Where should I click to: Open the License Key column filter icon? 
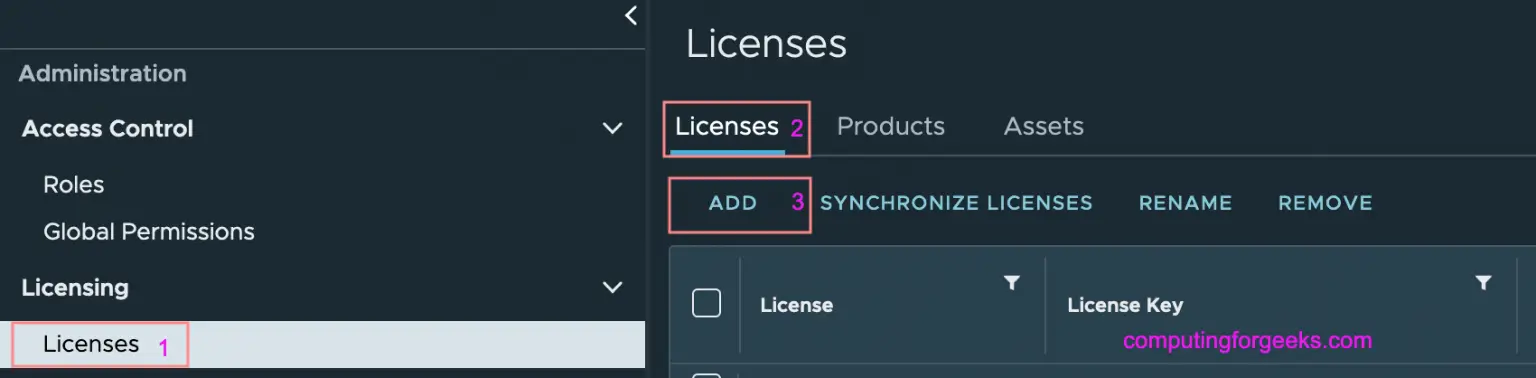[1484, 283]
